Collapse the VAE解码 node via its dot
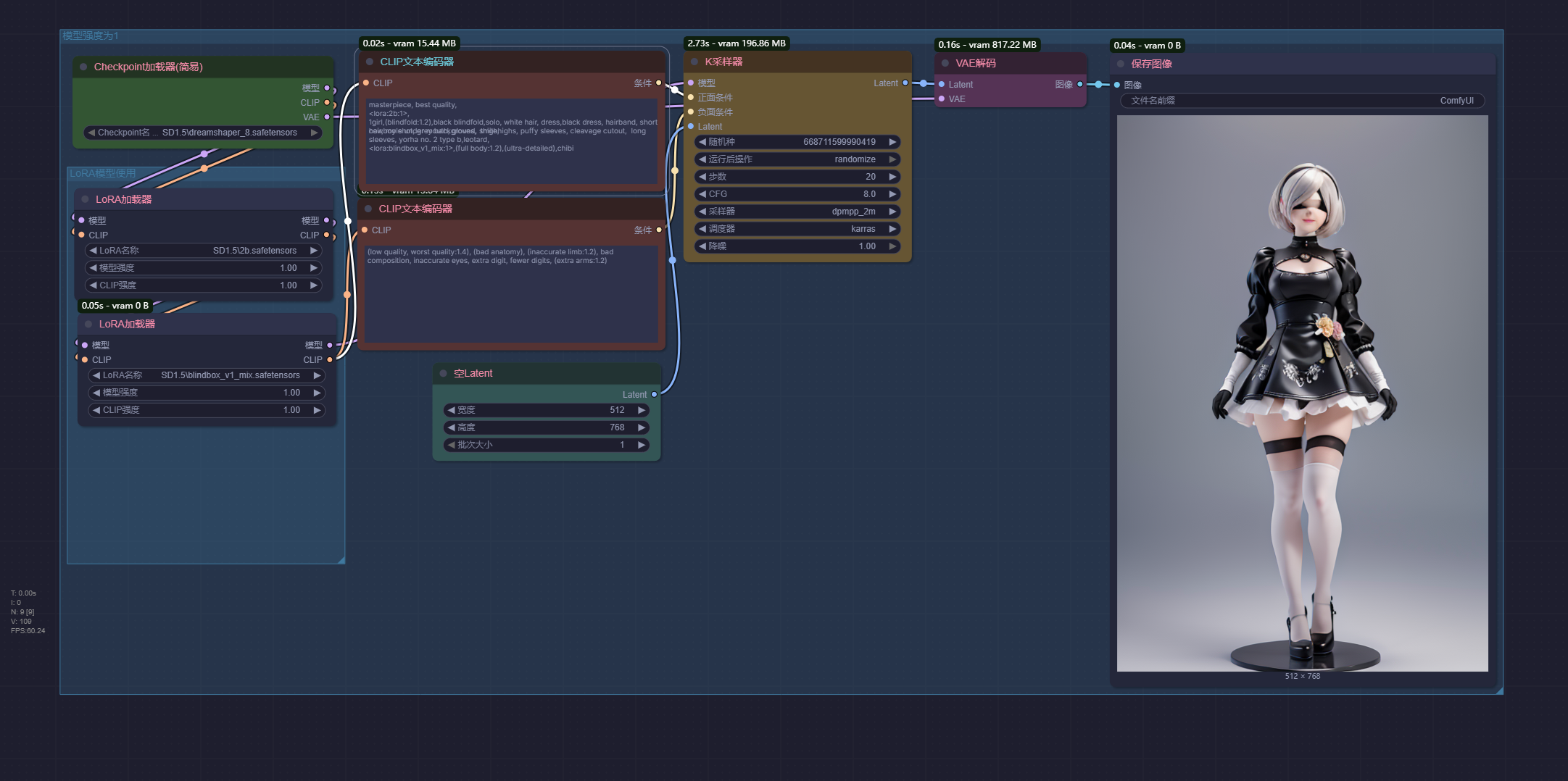 pyautogui.click(x=945, y=64)
